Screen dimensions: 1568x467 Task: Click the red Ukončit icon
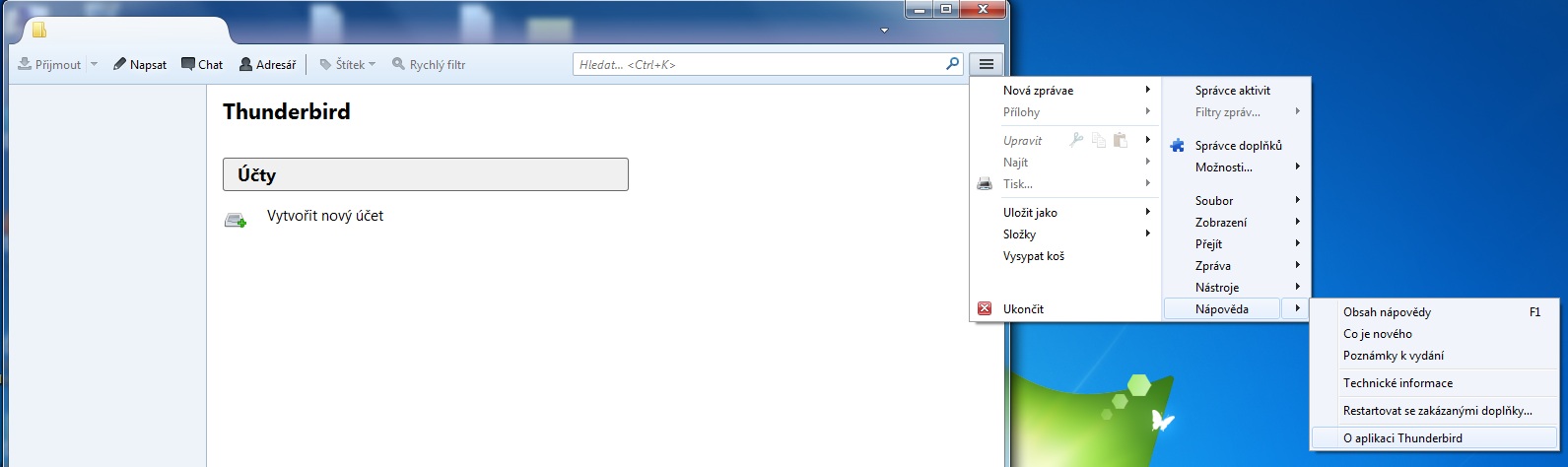click(985, 308)
